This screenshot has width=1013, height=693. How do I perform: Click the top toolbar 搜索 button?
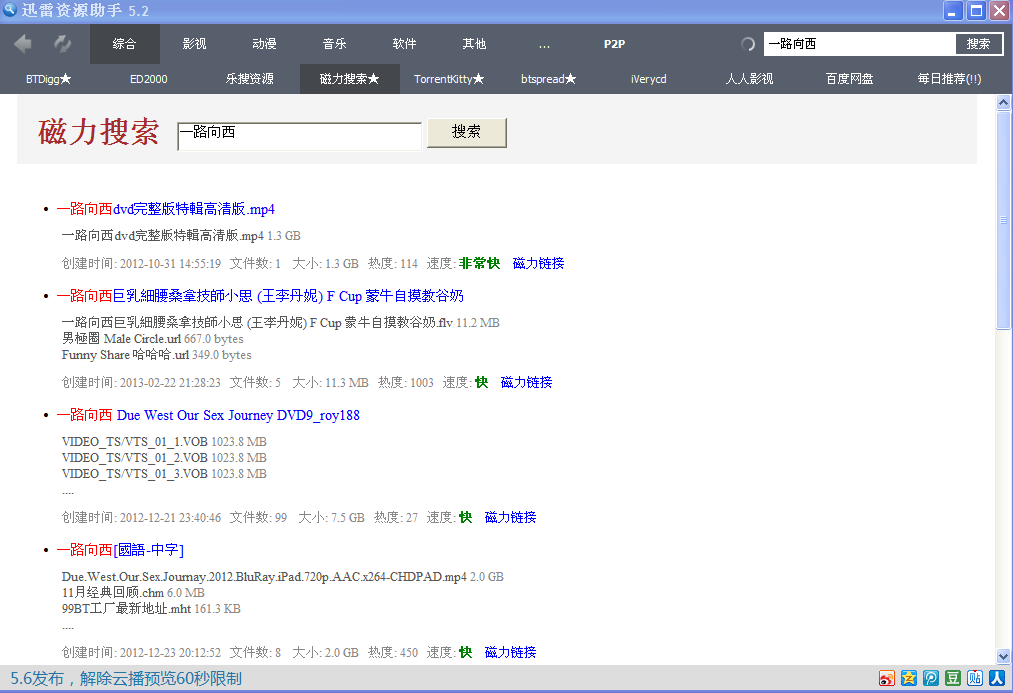978,44
